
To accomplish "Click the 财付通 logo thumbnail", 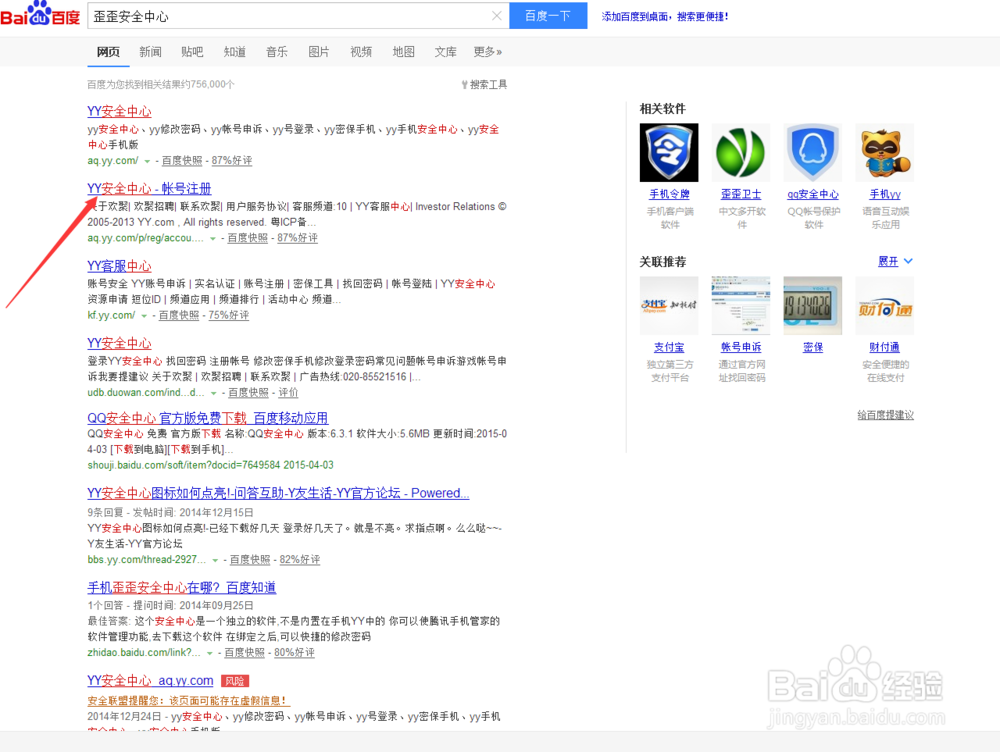I will click(x=885, y=306).
